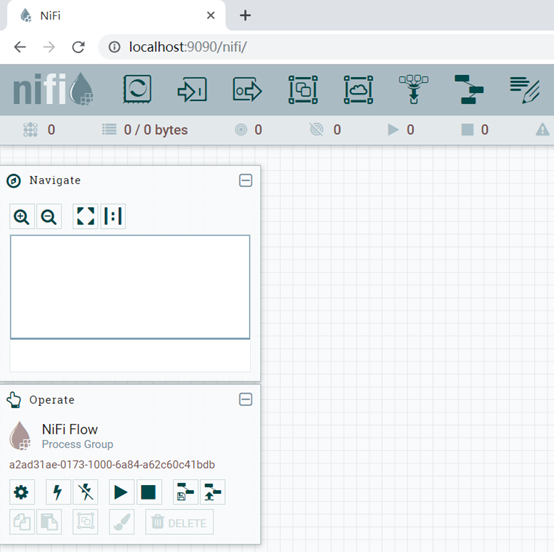Start the flow with play button
Image resolution: width=554 pixels, height=552 pixels.
pyautogui.click(x=122, y=492)
